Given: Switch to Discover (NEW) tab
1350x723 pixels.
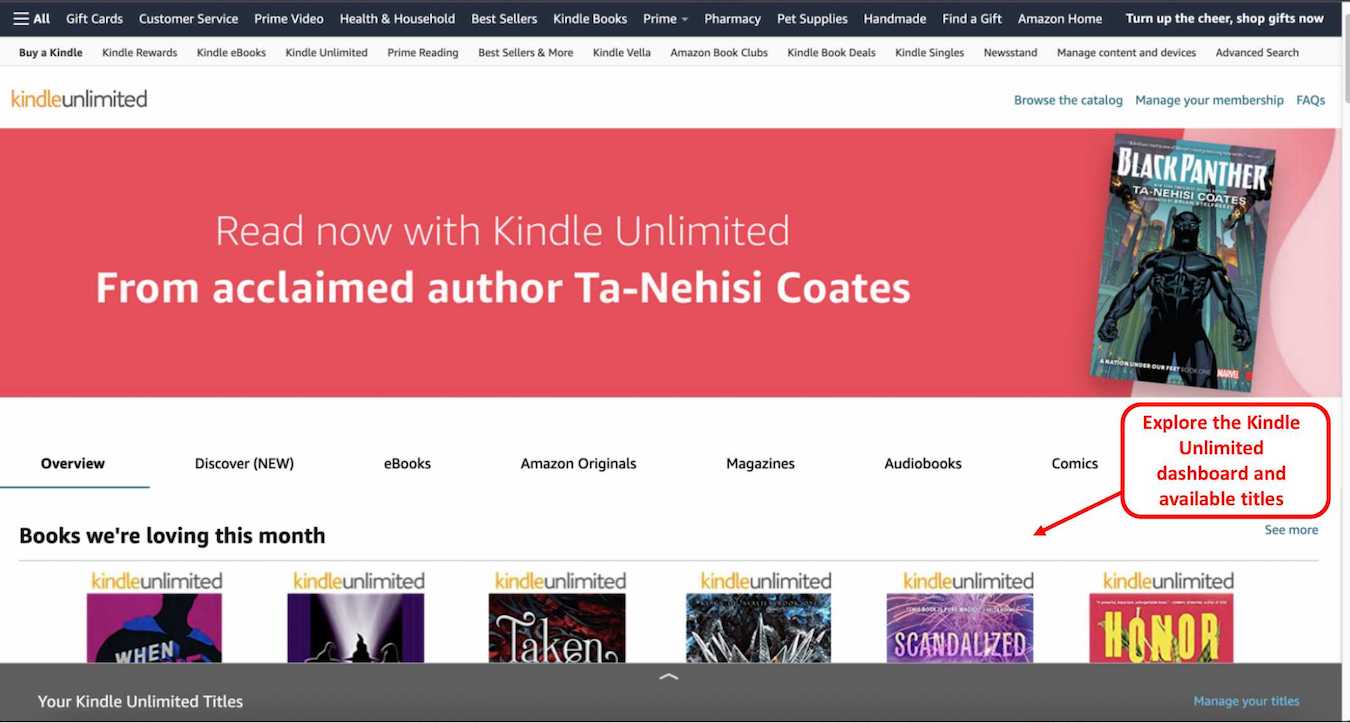Looking at the screenshot, I should click(244, 463).
